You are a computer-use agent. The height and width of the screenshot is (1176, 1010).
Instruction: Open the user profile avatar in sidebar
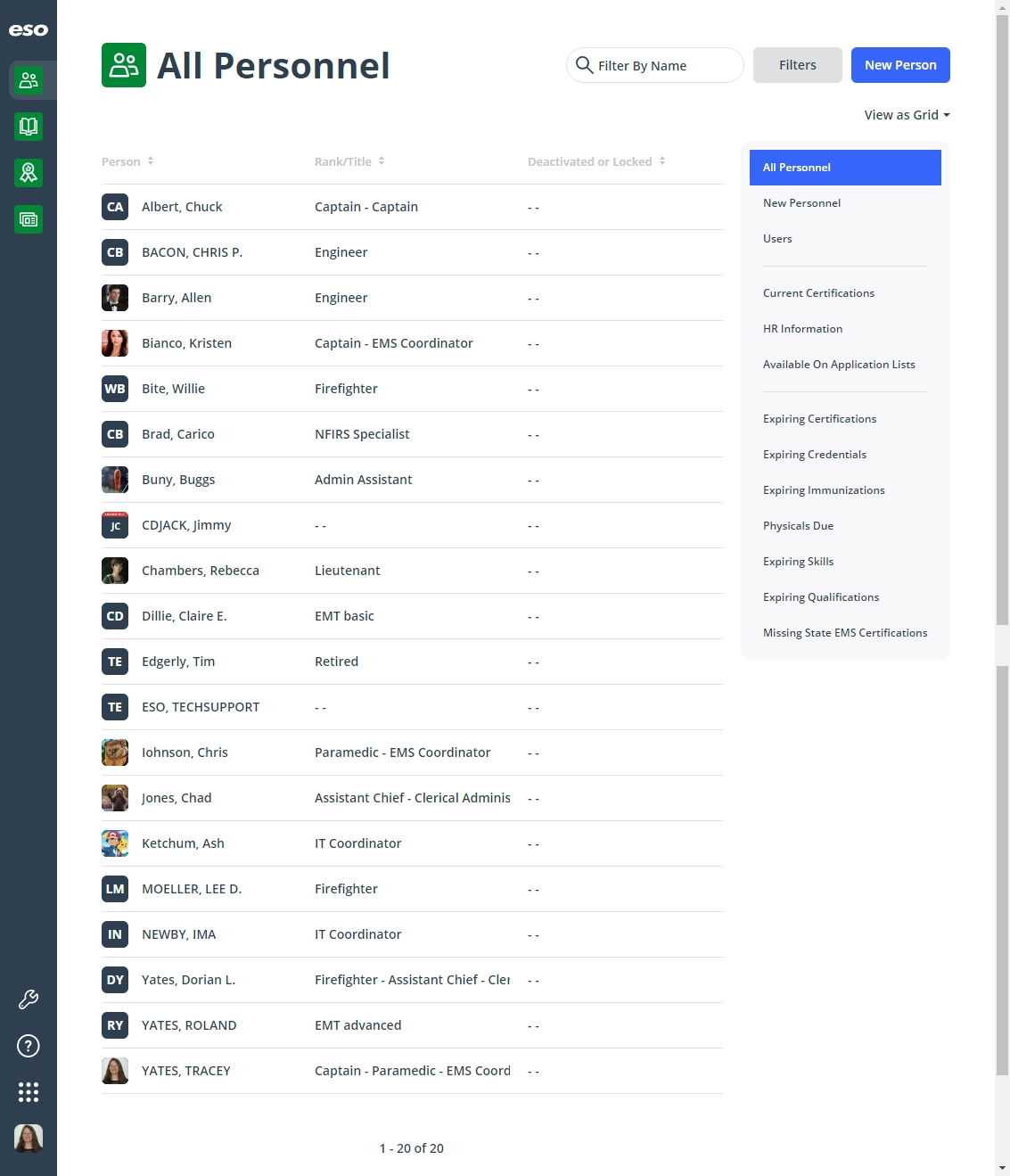pos(29,1139)
